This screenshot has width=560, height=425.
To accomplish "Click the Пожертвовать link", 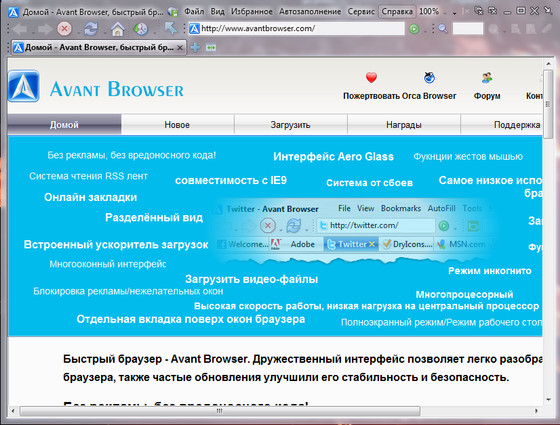I will coord(371,96).
